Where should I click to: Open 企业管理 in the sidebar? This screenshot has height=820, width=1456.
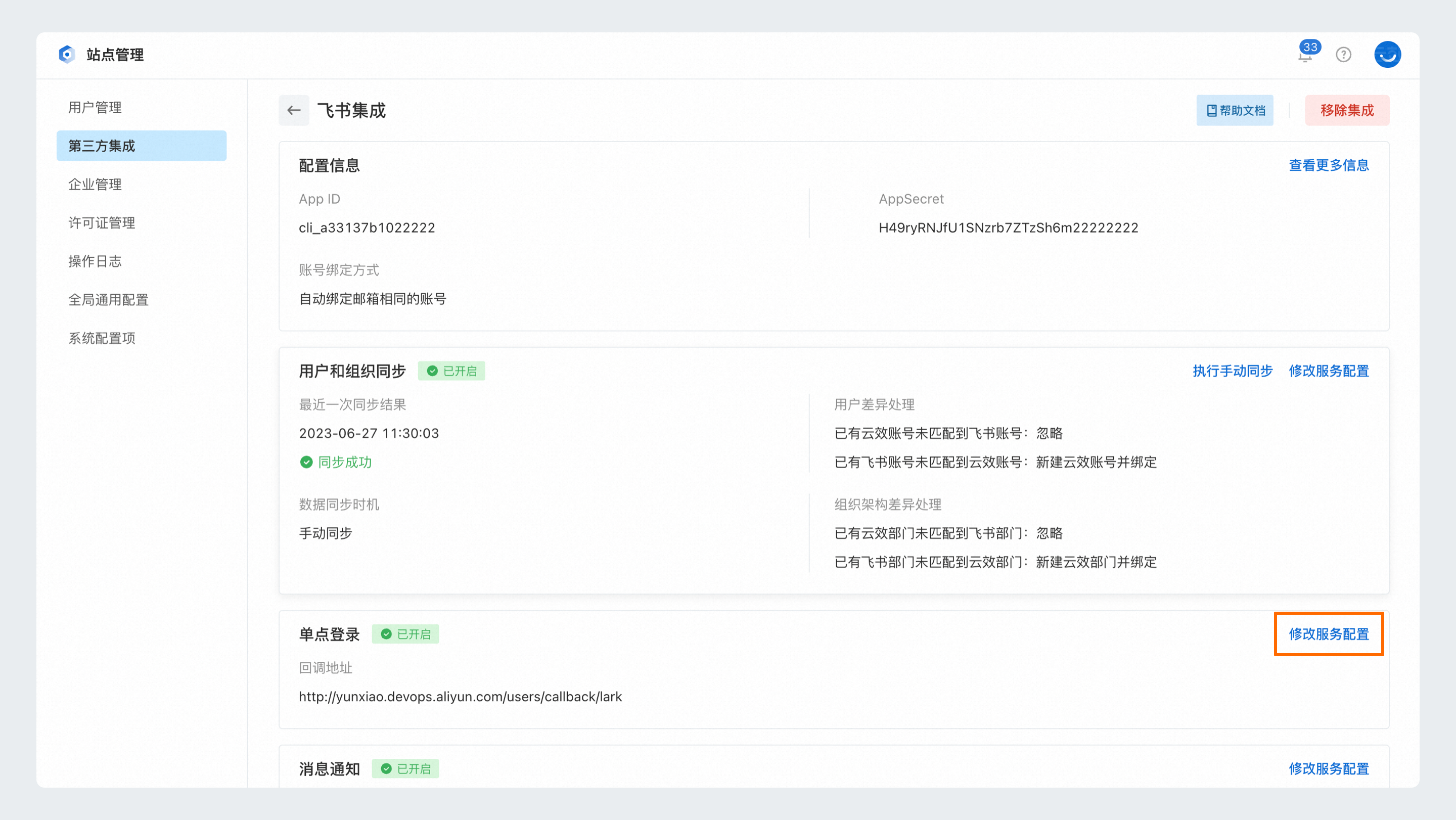click(142, 184)
